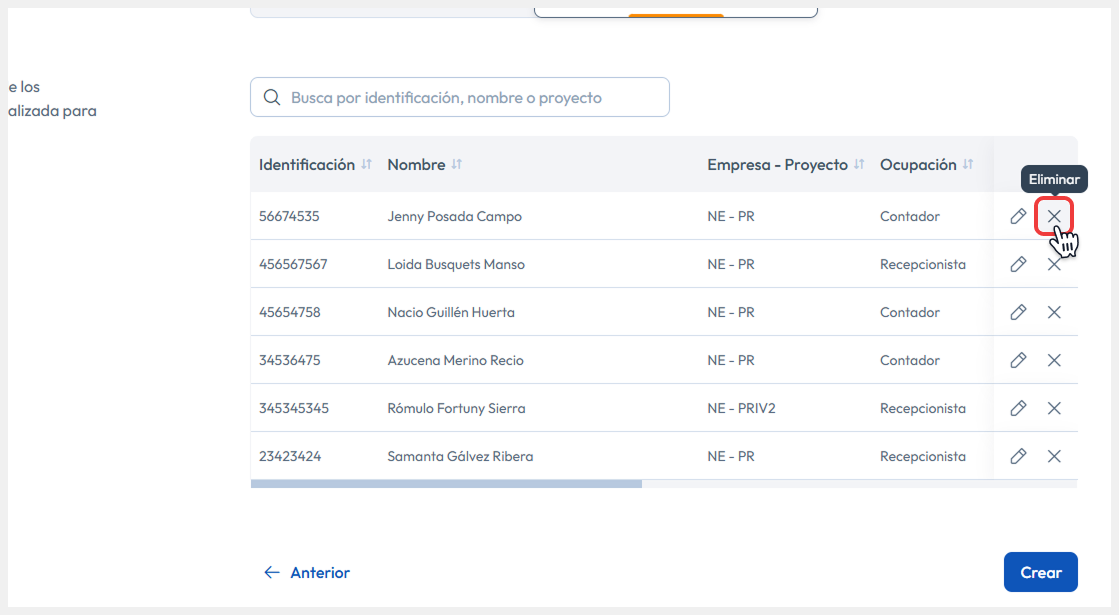Click the horizontal scrollbar below the table
1119x615 pixels.
447,483
